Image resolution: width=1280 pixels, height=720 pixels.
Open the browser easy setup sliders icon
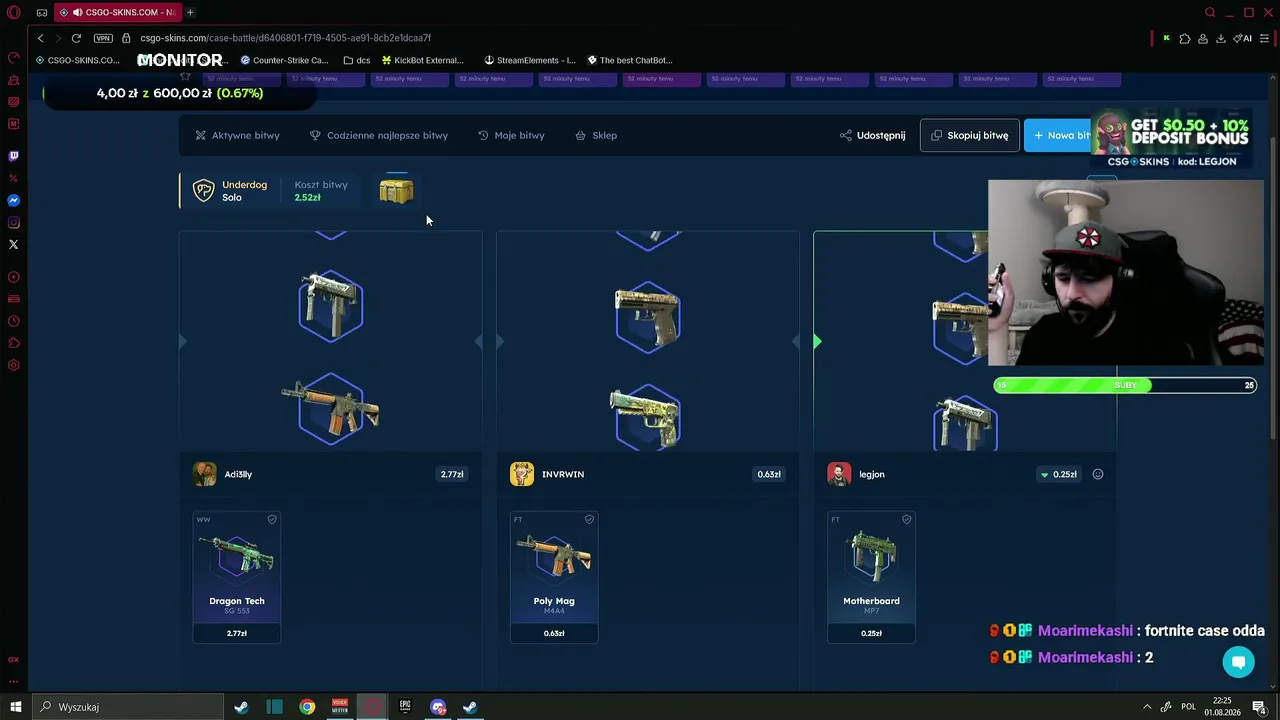click(x=1264, y=38)
